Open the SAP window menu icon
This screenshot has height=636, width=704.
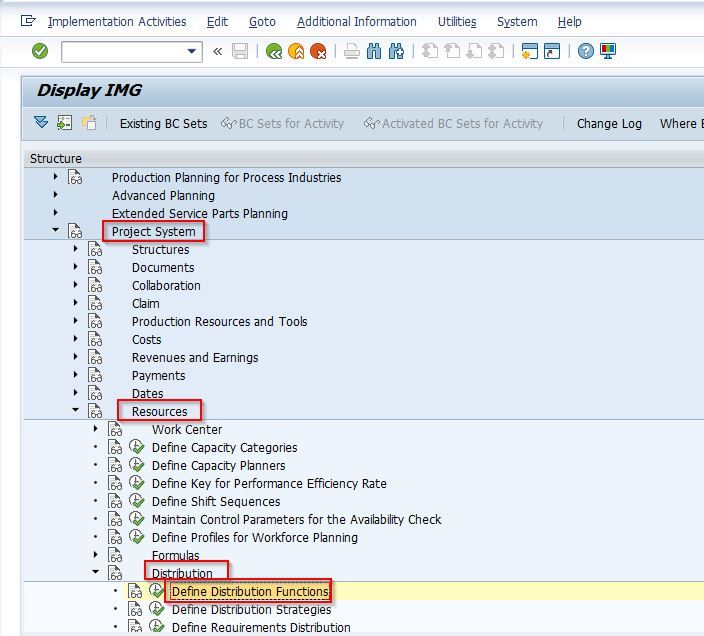point(28,21)
